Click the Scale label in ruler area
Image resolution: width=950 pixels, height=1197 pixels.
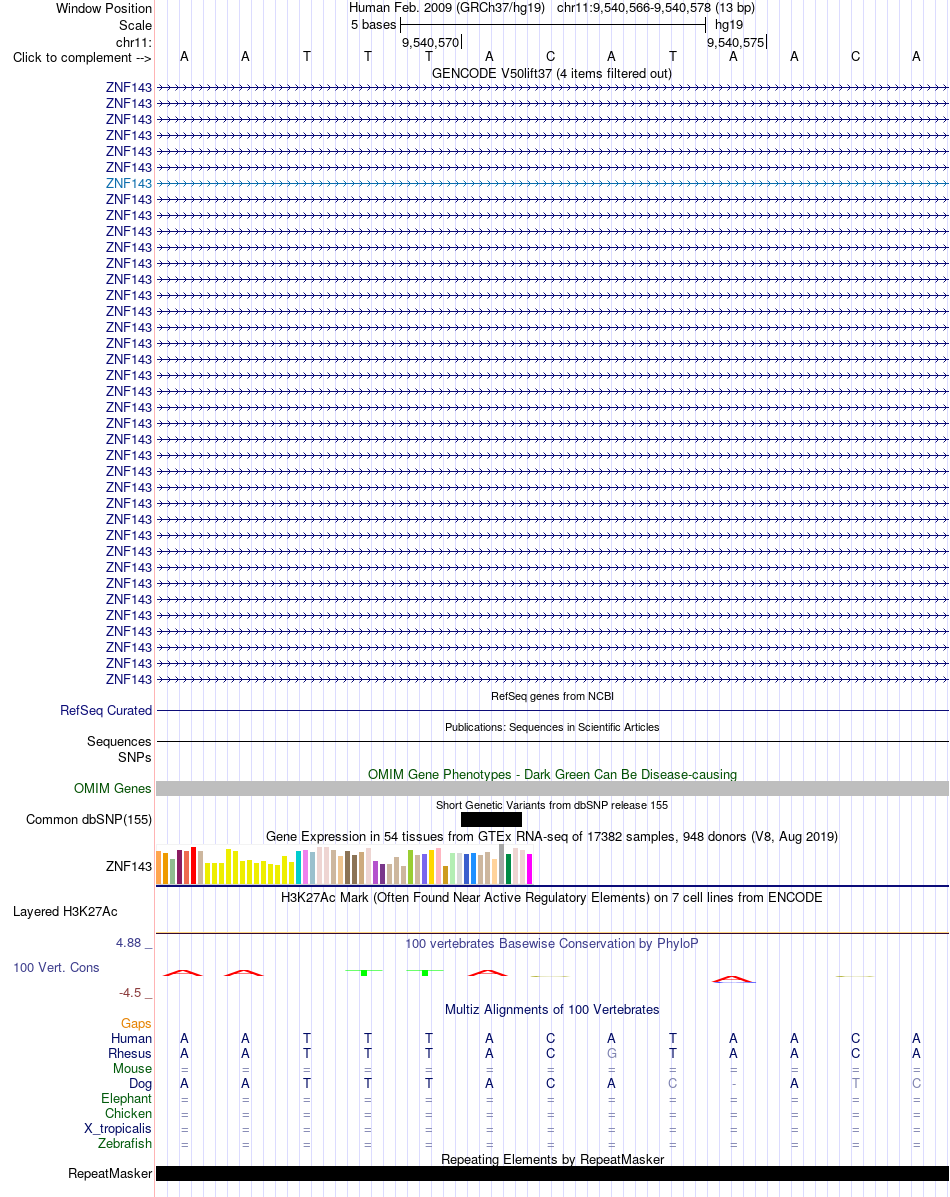pos(135,25)
